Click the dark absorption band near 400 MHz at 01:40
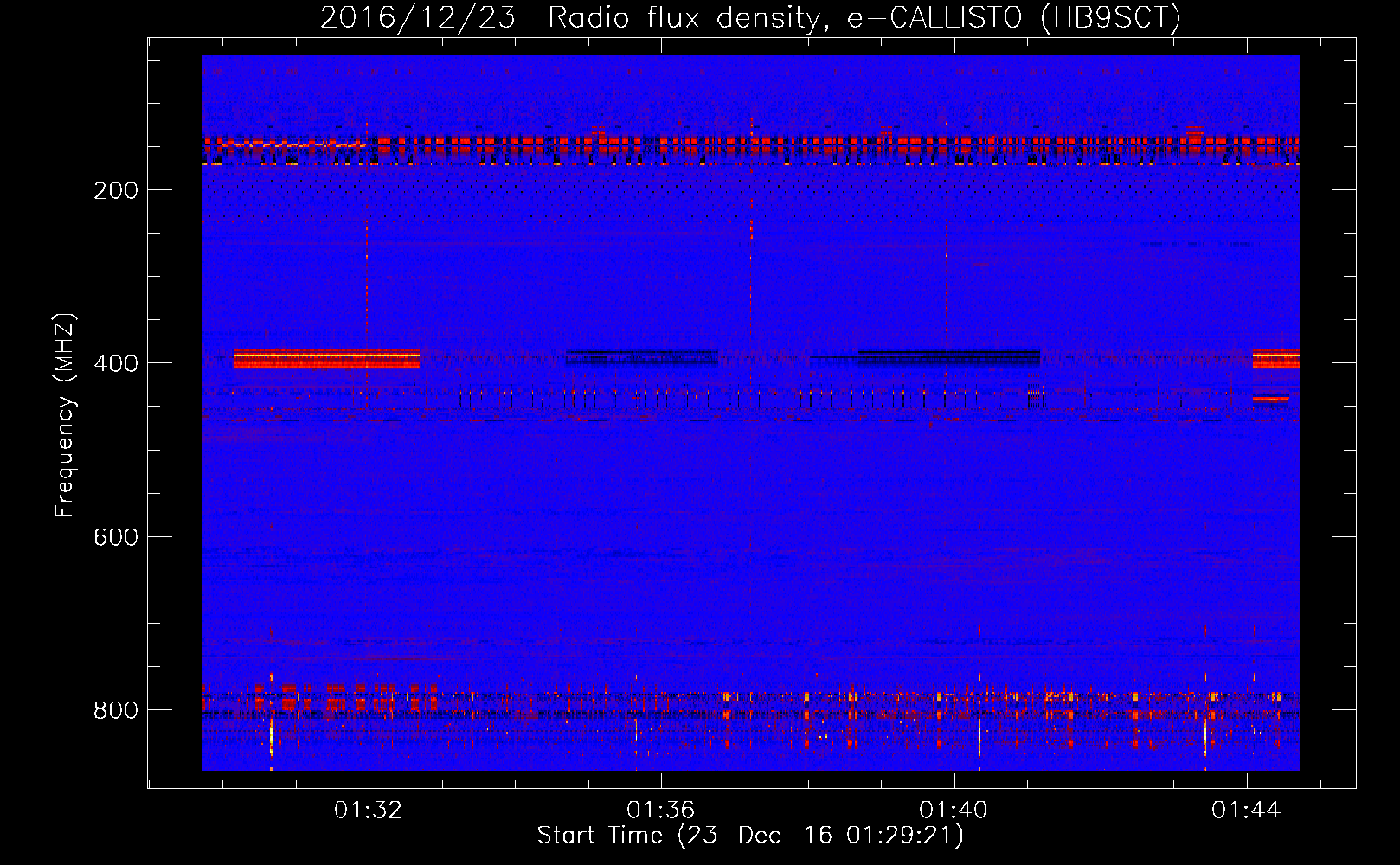Image resolution: width=1400 pixels, height=865 pixels. point(949,358)
